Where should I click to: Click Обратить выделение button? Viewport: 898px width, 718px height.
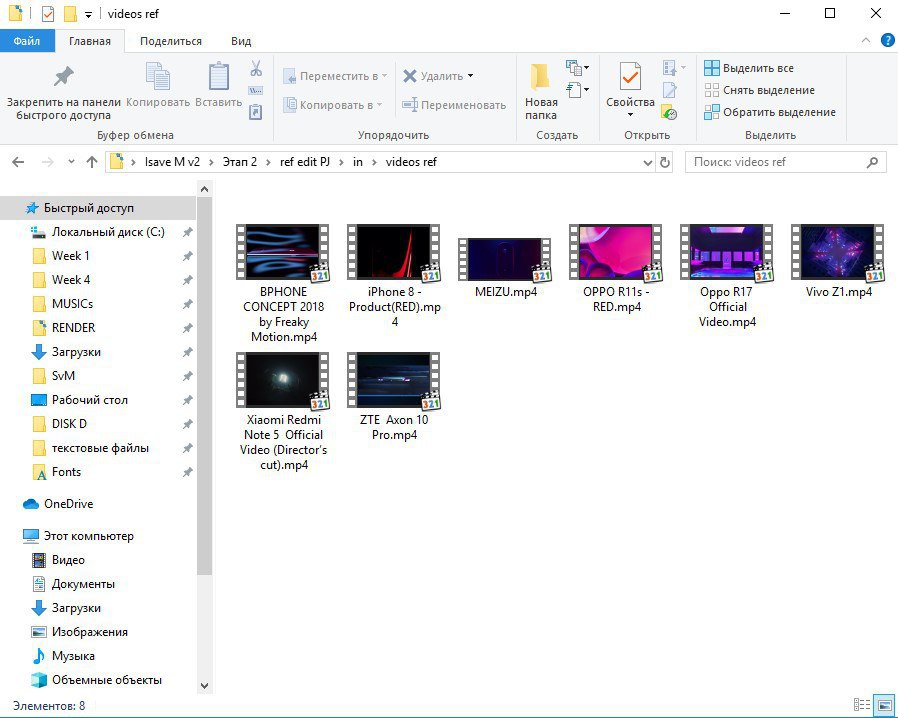click(770, 112)
